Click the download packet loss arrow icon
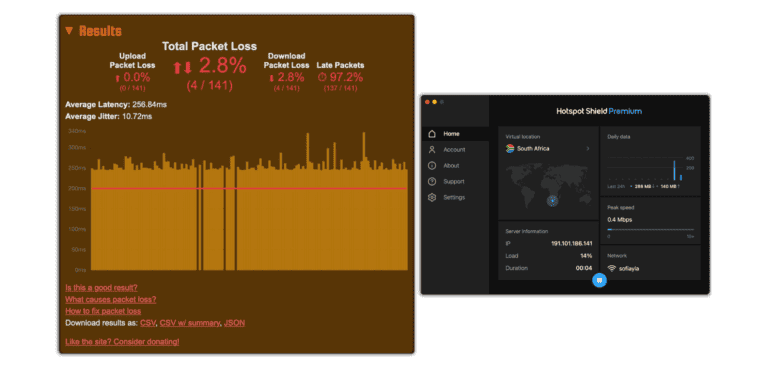 [x=271, y=77]
